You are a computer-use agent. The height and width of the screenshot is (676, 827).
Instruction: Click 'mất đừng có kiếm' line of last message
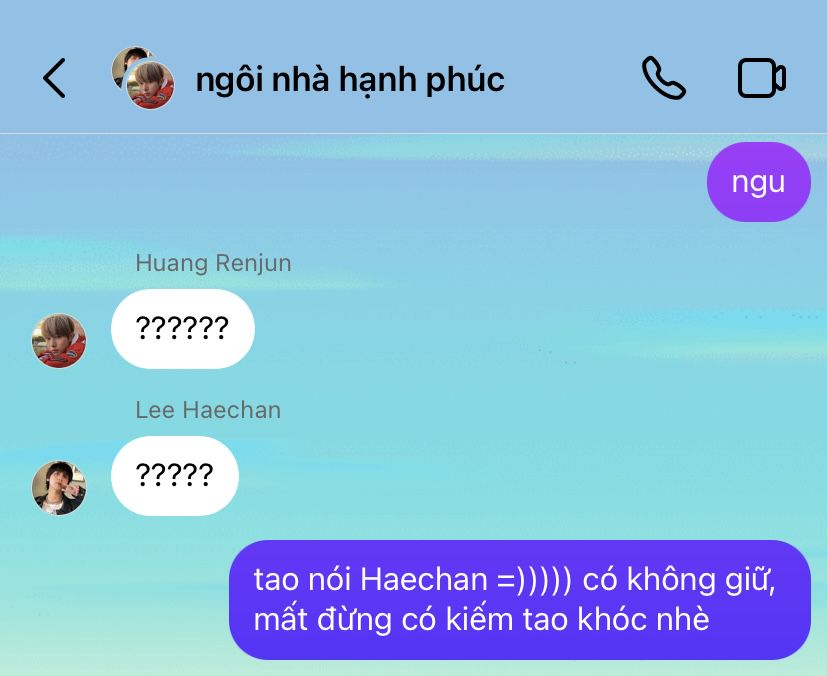[383, 619]
